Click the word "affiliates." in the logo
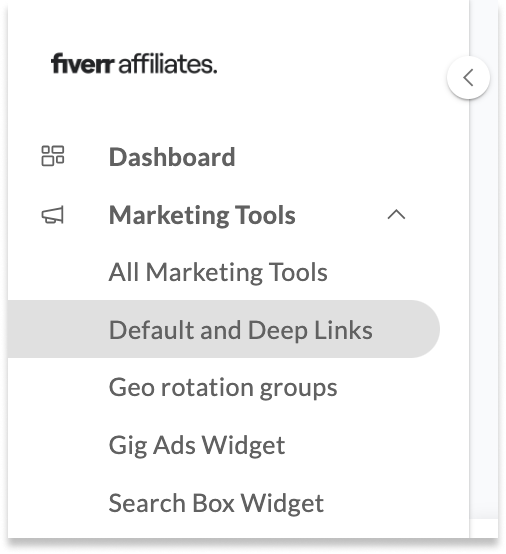 (x=167, y=64)
